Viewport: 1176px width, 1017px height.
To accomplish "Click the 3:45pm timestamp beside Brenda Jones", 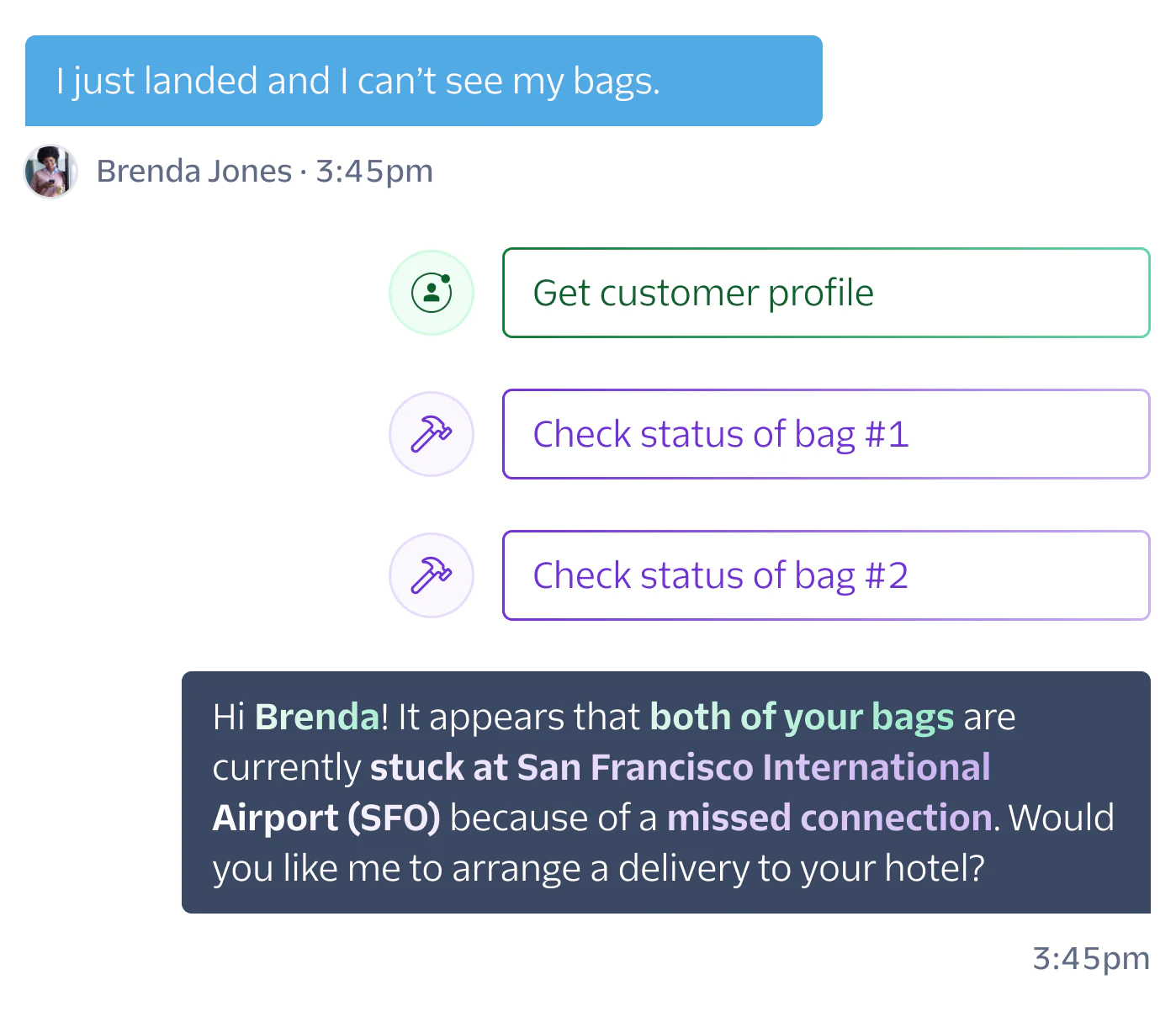I will pyautogui.click(x=374, y=172).
